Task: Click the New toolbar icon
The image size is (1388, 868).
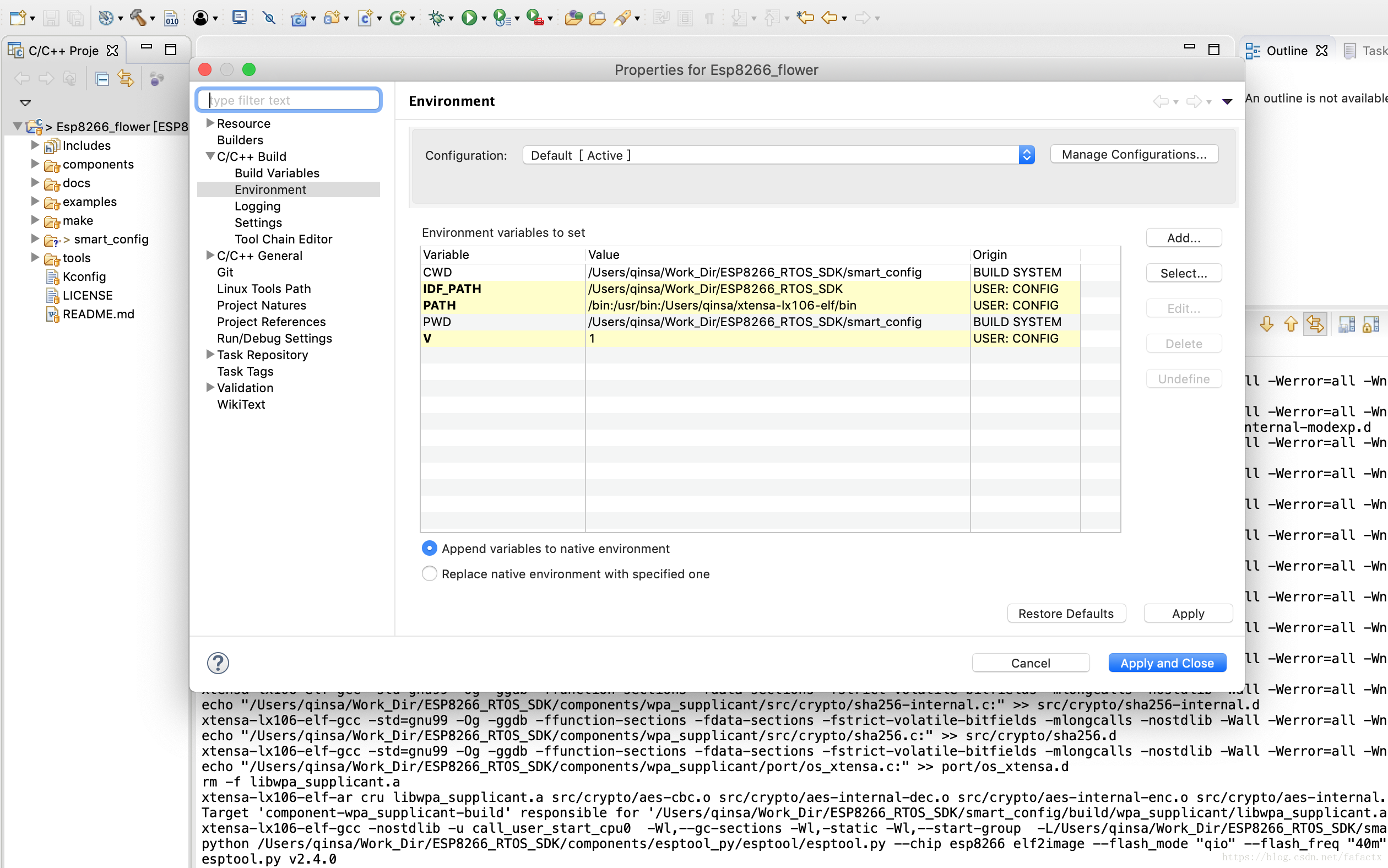Action: click(17, 18)
